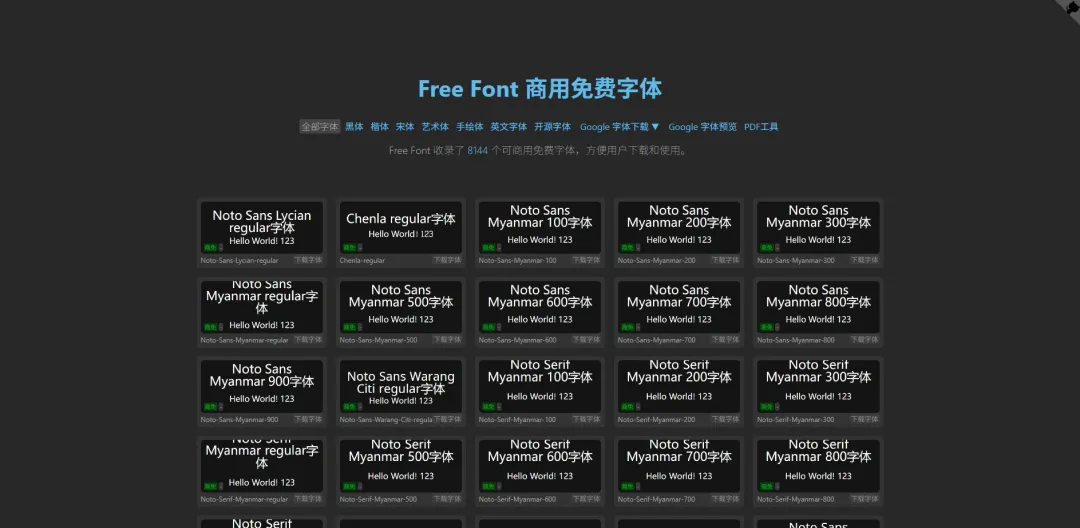Click the Noto-Sans-Lycian-regular name label

(x=240, y=261)
